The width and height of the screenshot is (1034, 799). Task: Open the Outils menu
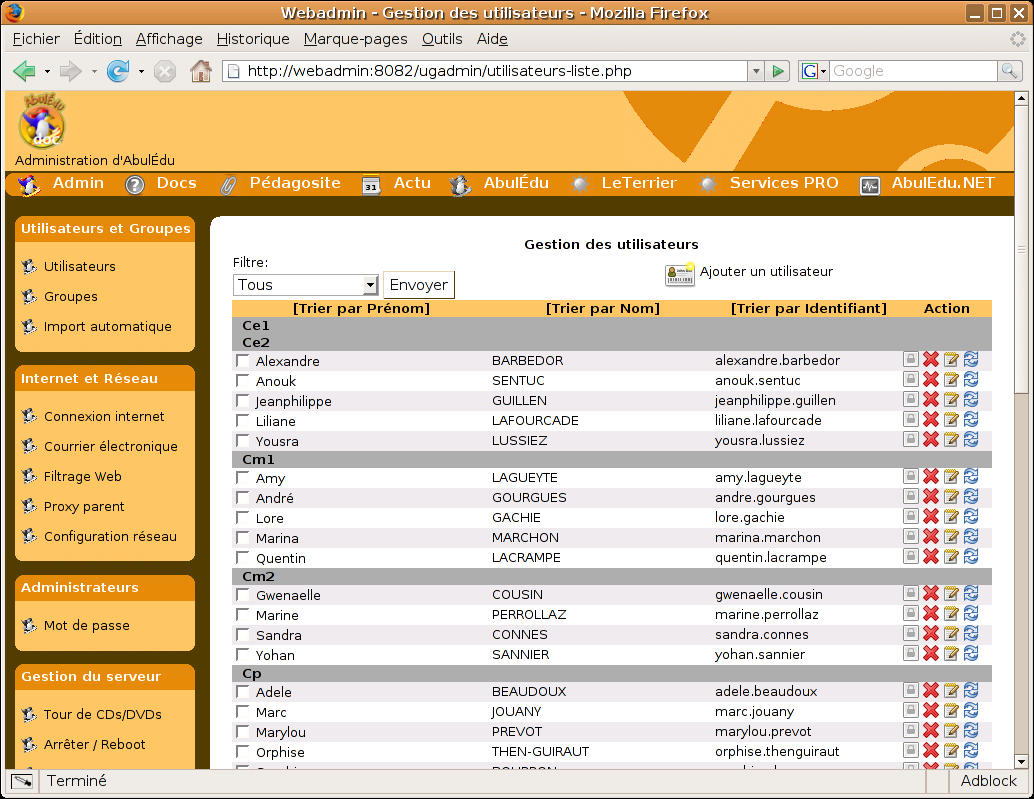point(442,39)
